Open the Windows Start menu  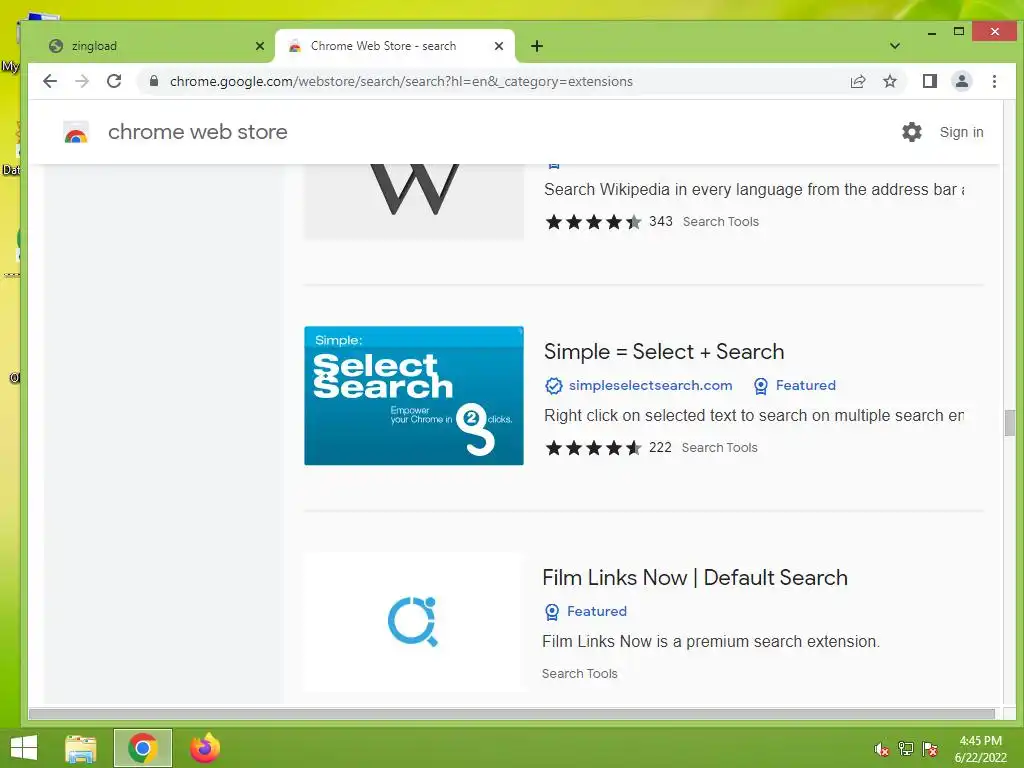click(x=24, y=748)
